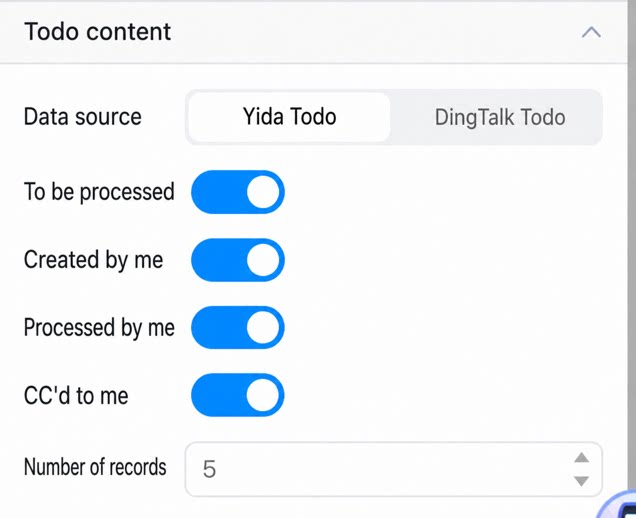Viewport: 636px width, 518px height.
Task: Click the vertical scrollbar on the right edge
Action: (x=632, y=243)
